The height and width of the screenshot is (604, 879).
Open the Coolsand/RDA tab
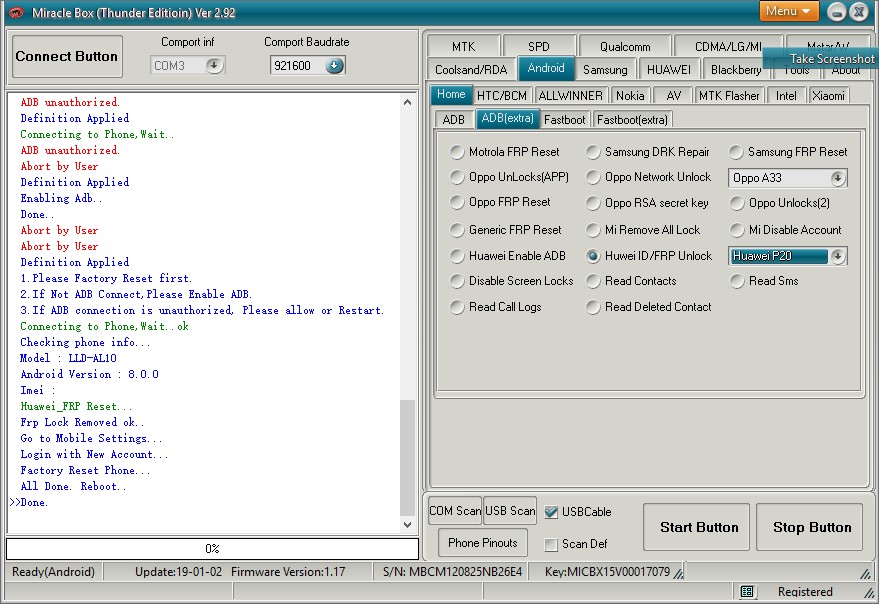tap(471, 70)
